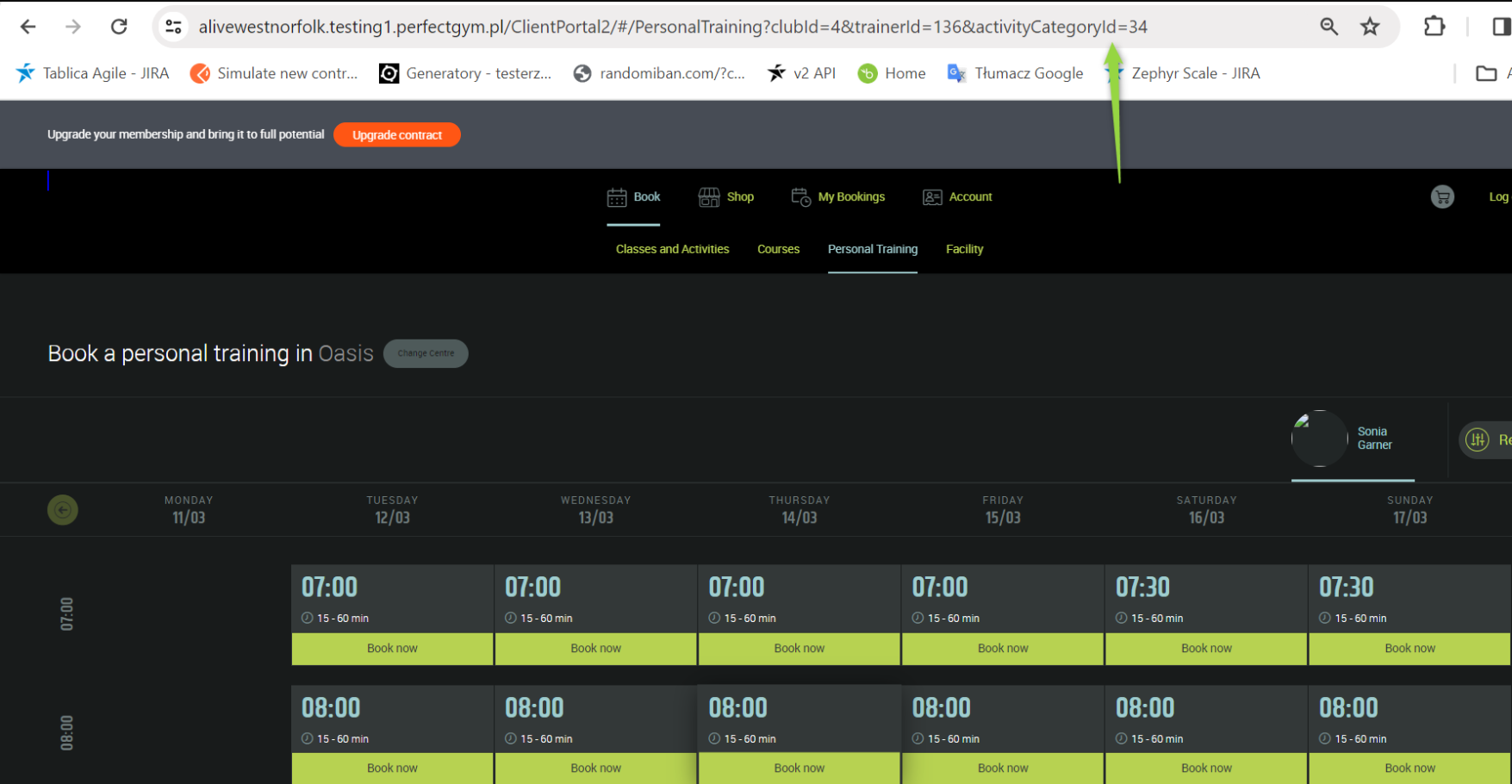Viewport: 1512px width, 784px height.
Task: Open site information icon in address bar
Action: coord(174,27)
